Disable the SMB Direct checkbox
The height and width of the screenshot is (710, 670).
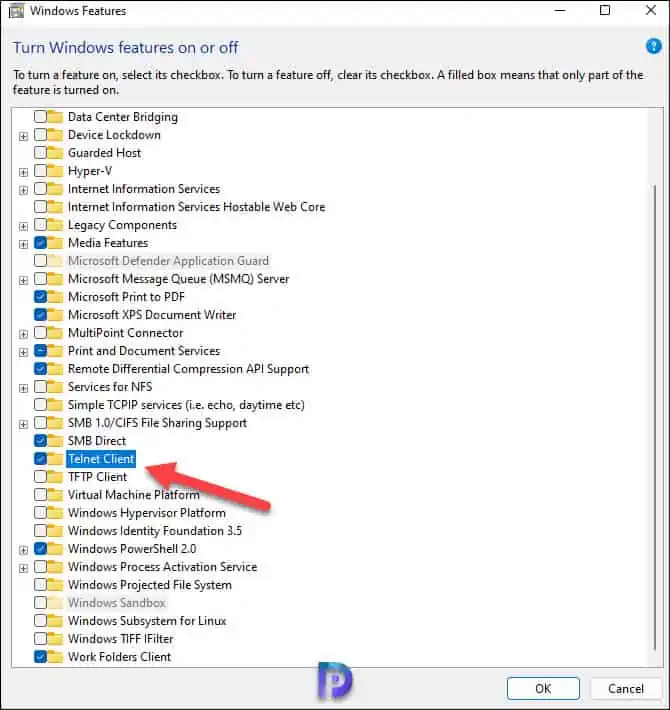point(40,441)
